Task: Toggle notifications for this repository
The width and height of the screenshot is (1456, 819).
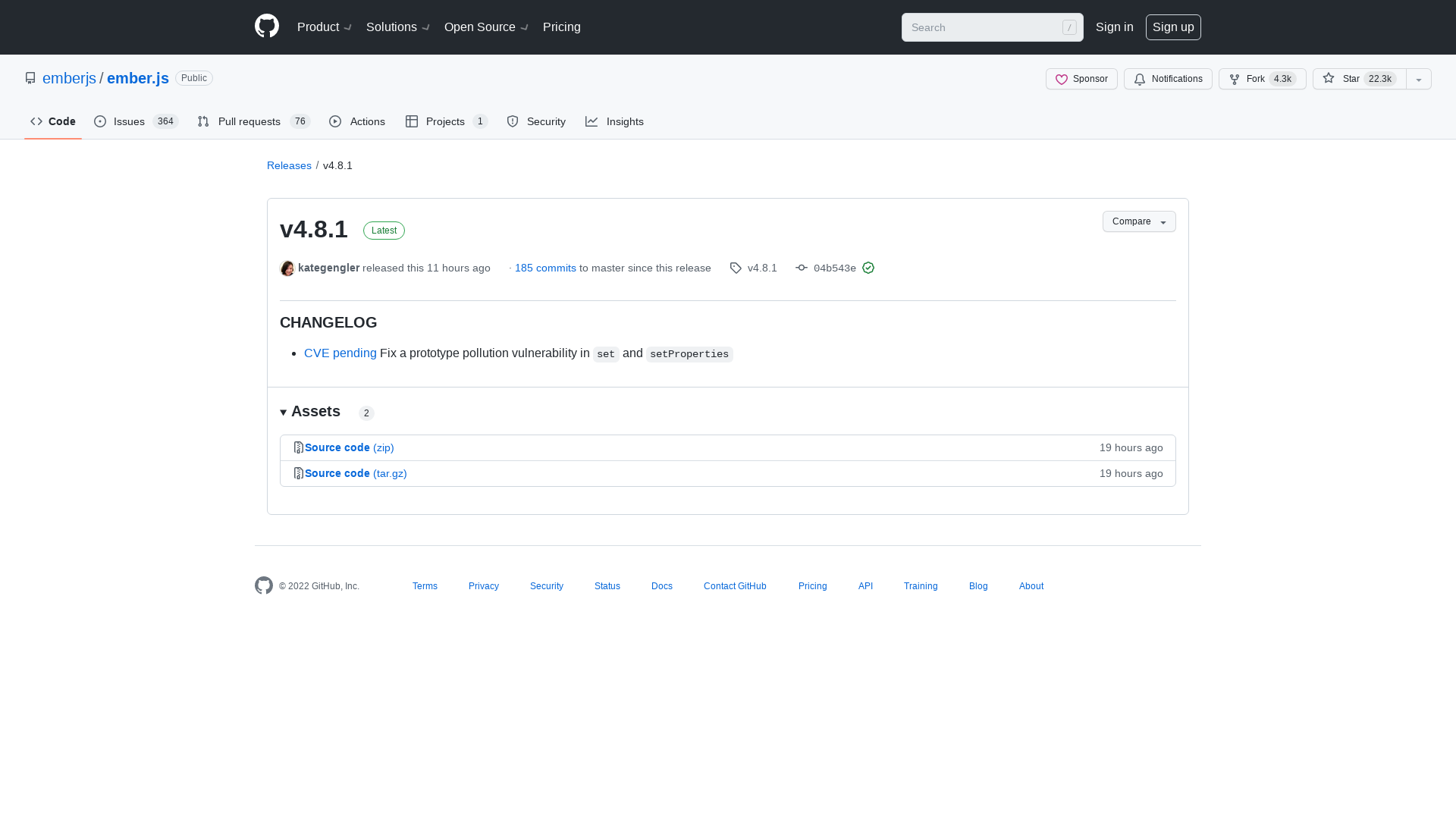Action: click(x=1168, y=79)
